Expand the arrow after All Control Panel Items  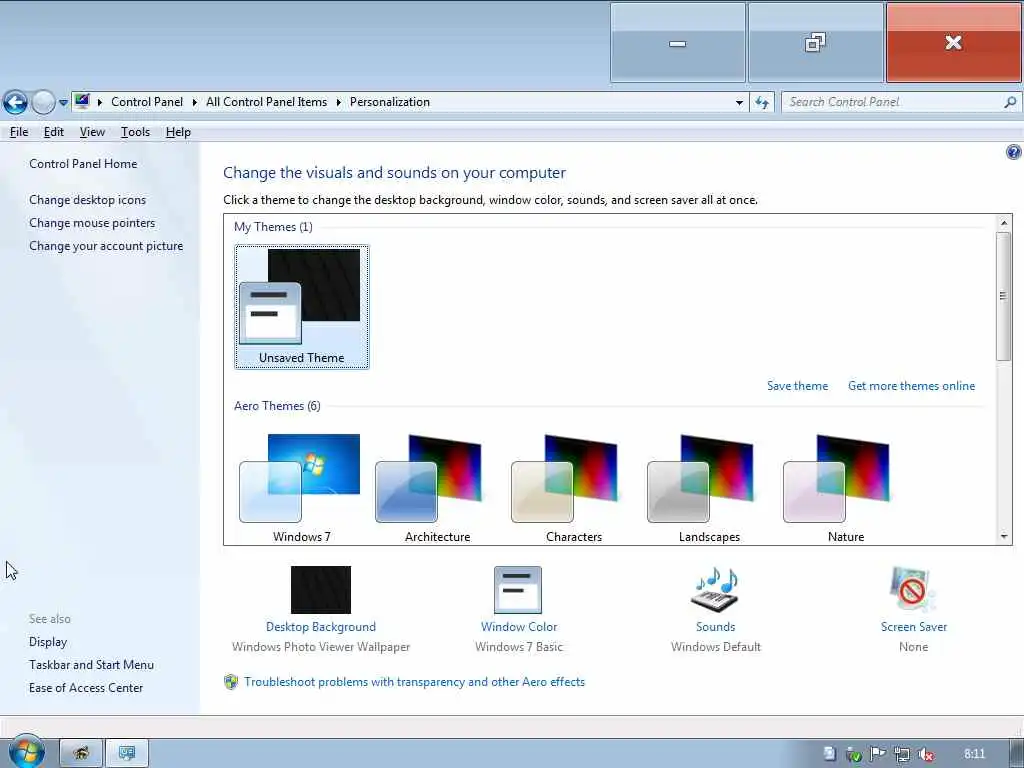tap(338, 102)
